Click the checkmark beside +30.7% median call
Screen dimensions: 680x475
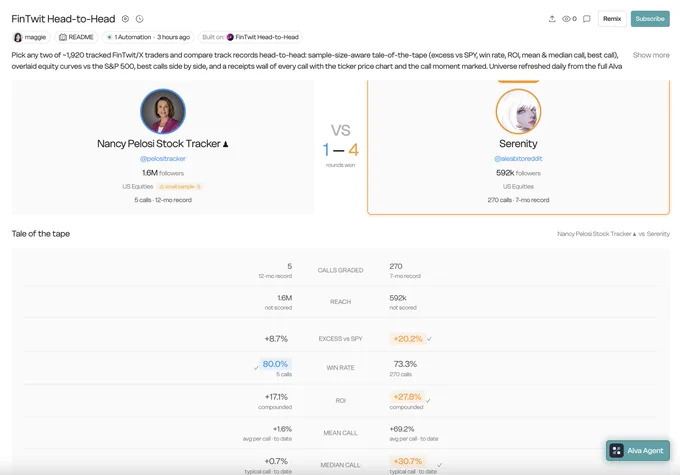coord(439,465)
